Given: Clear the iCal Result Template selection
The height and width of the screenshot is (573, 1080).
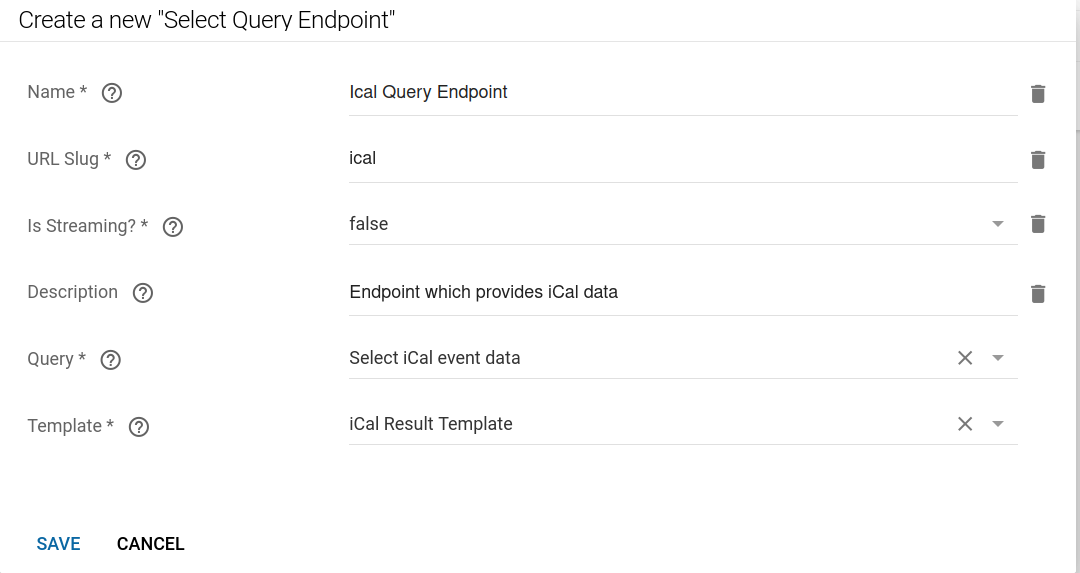Looking at the screenshot, I should 965,424.
